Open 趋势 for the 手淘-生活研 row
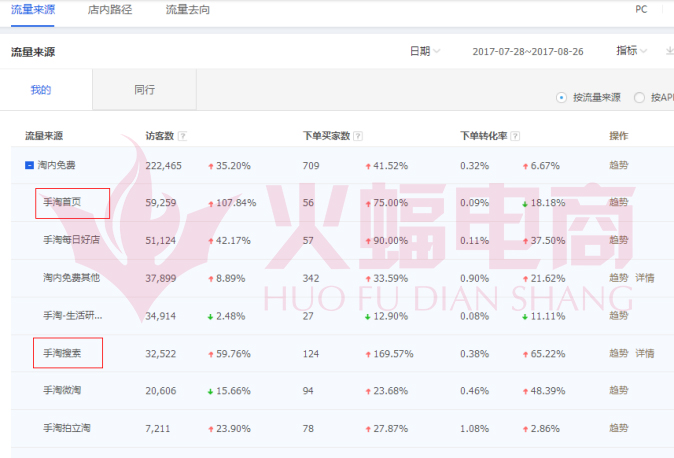 point(619,316)
